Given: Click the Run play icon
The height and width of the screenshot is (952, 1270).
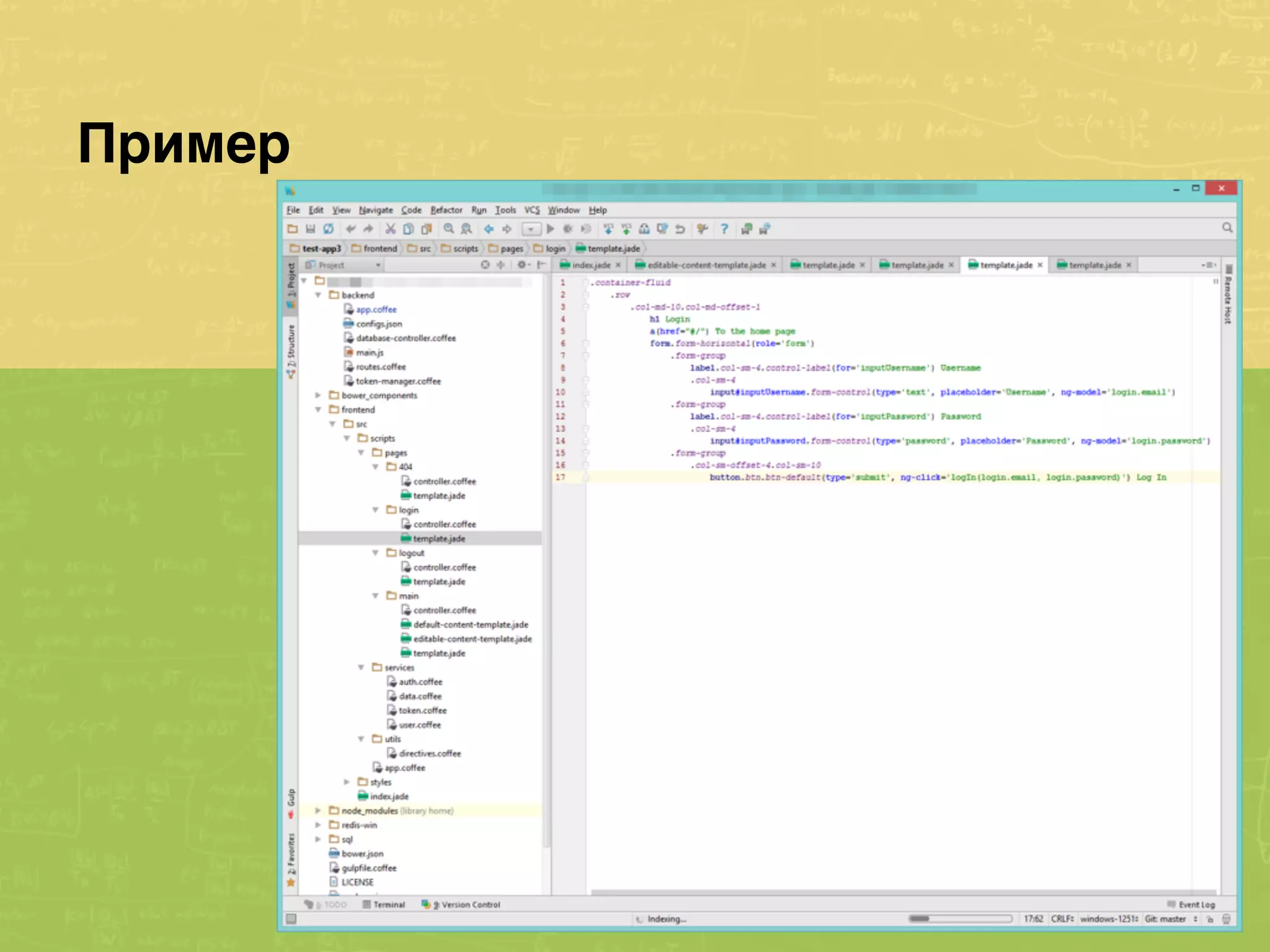Looking at the screenshot, I should coord(550,229).
